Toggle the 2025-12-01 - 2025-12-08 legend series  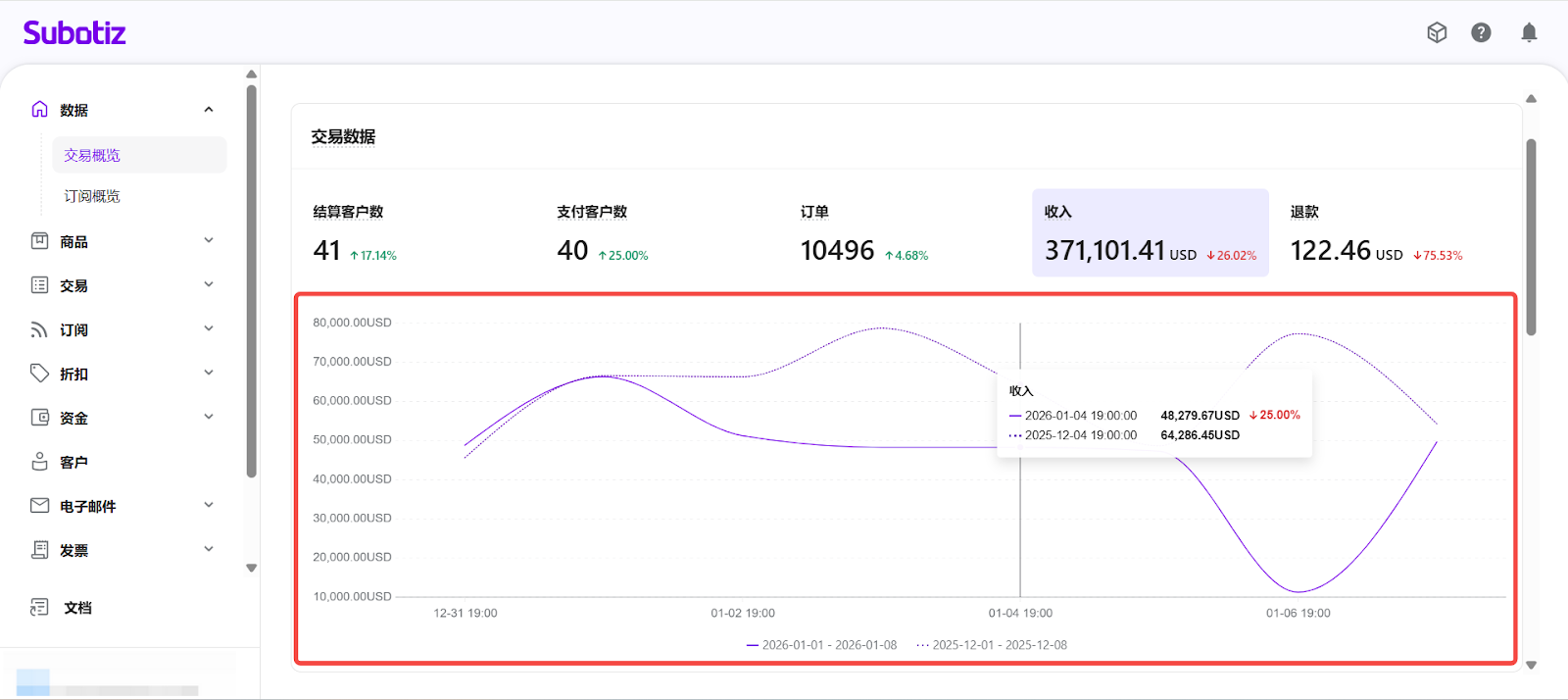(x=992, y=645)
